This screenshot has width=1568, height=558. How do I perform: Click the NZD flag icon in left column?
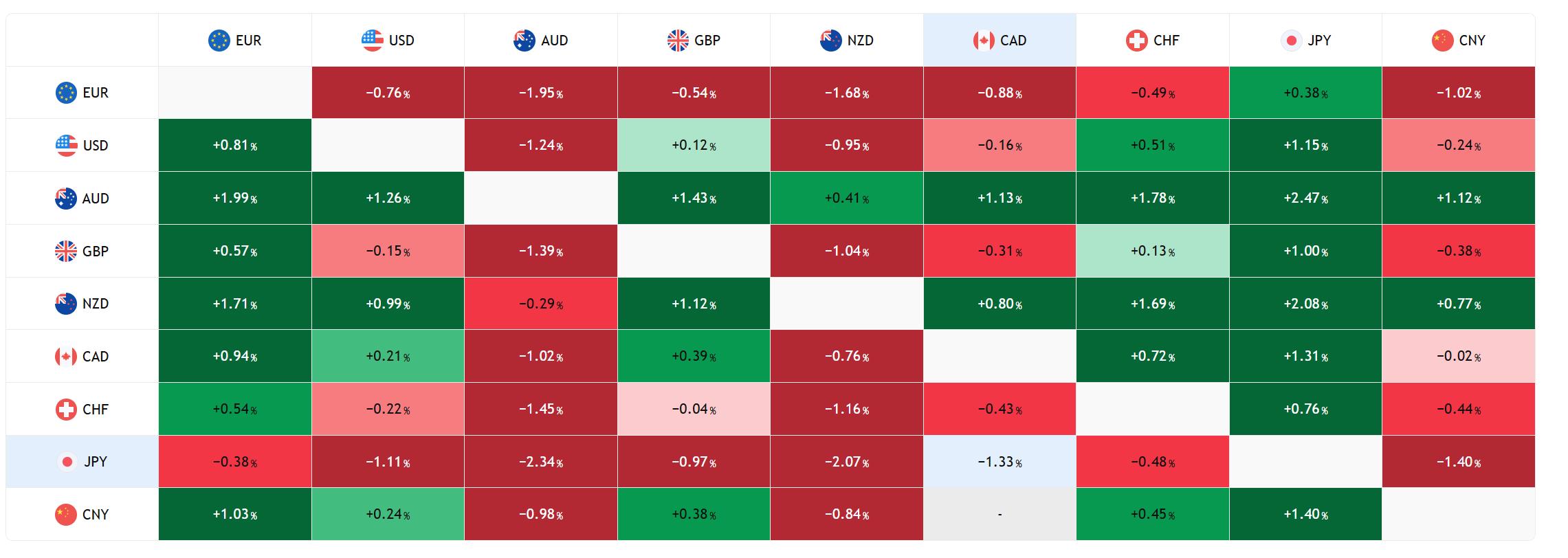[66, 304]
